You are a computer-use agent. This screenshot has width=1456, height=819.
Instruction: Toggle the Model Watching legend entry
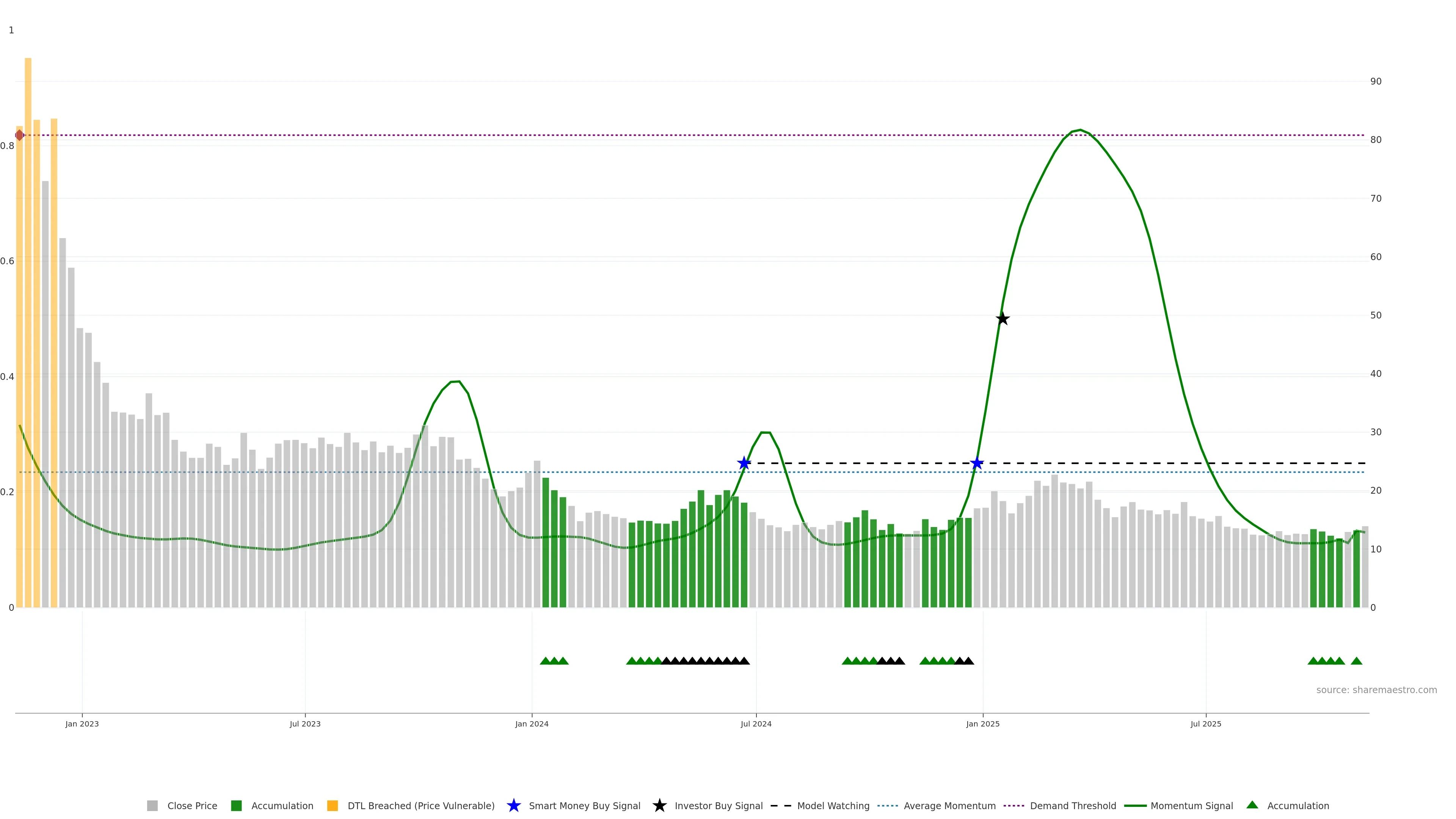[x=833, y=806]
